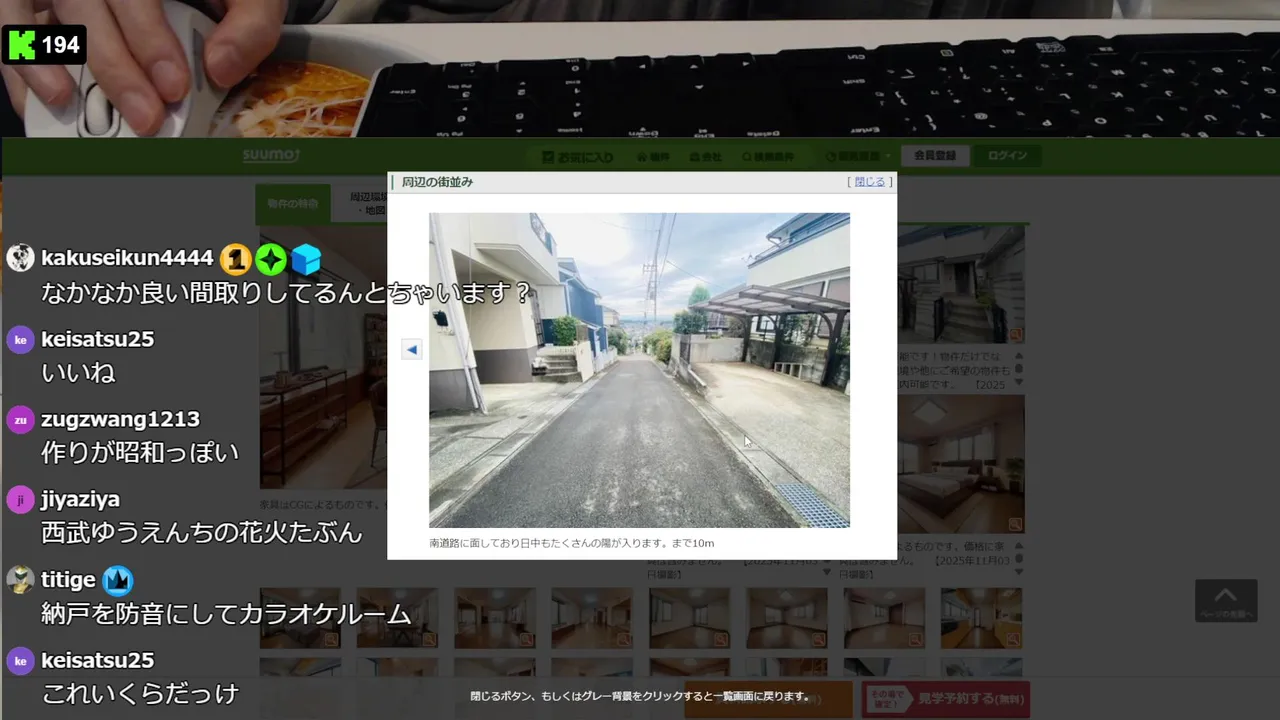This screenshot has height=720, width=1280.
Task: Click the username titige
Action: point(68,580)
